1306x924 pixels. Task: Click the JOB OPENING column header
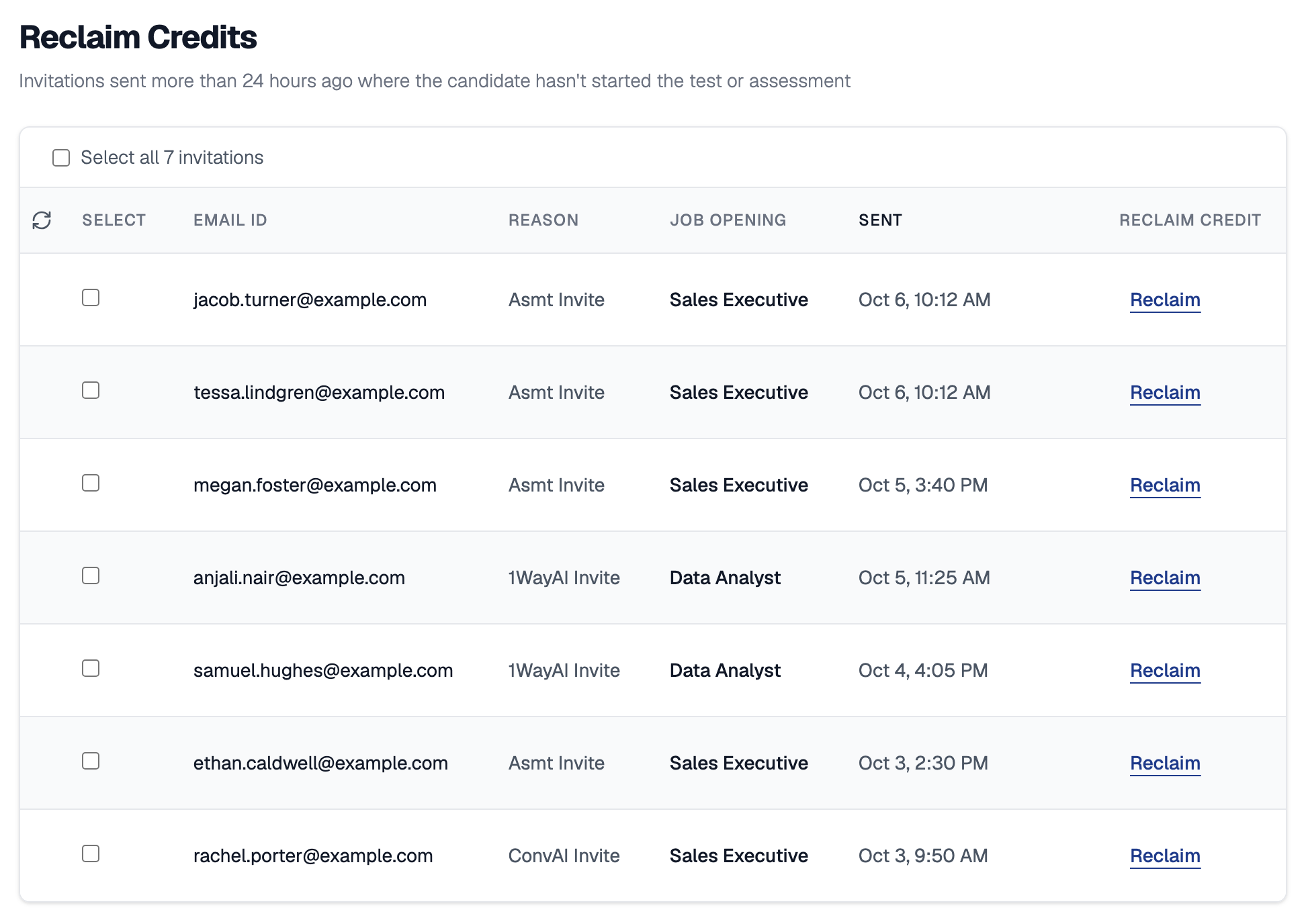(728, 220)
